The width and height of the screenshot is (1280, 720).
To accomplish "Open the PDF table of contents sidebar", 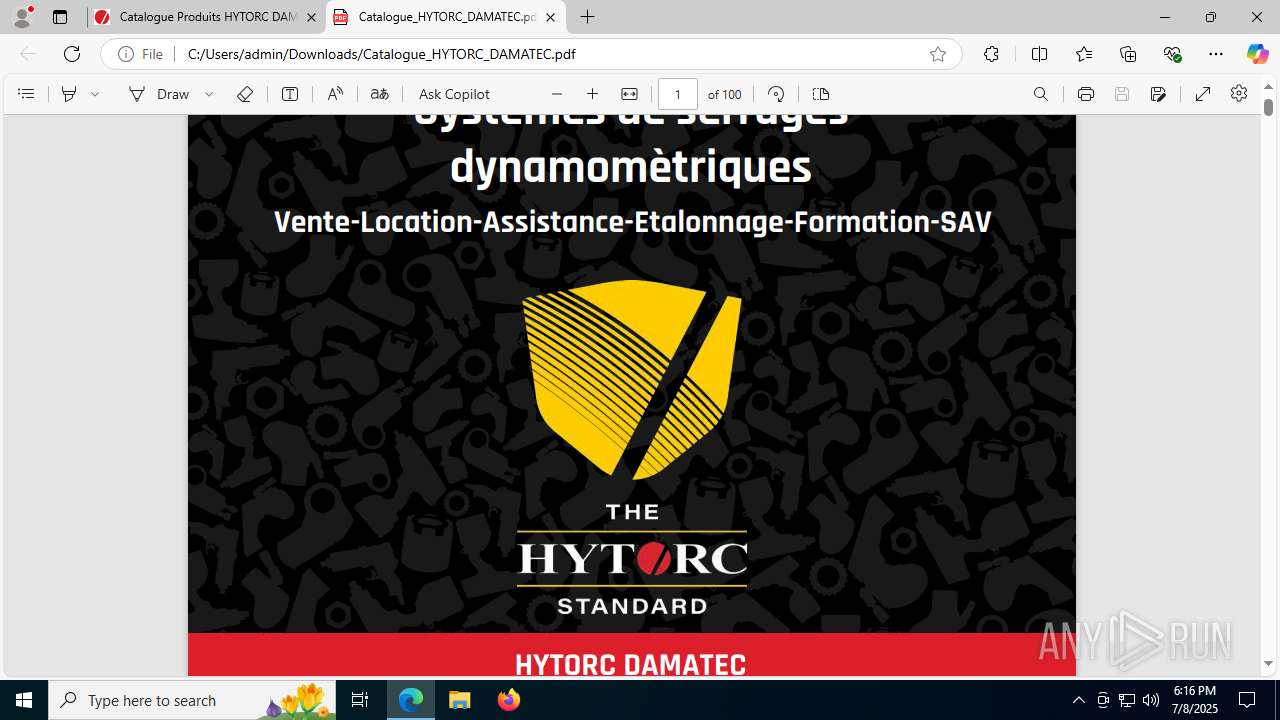I will pyautogui.click(x=26, y=94).
